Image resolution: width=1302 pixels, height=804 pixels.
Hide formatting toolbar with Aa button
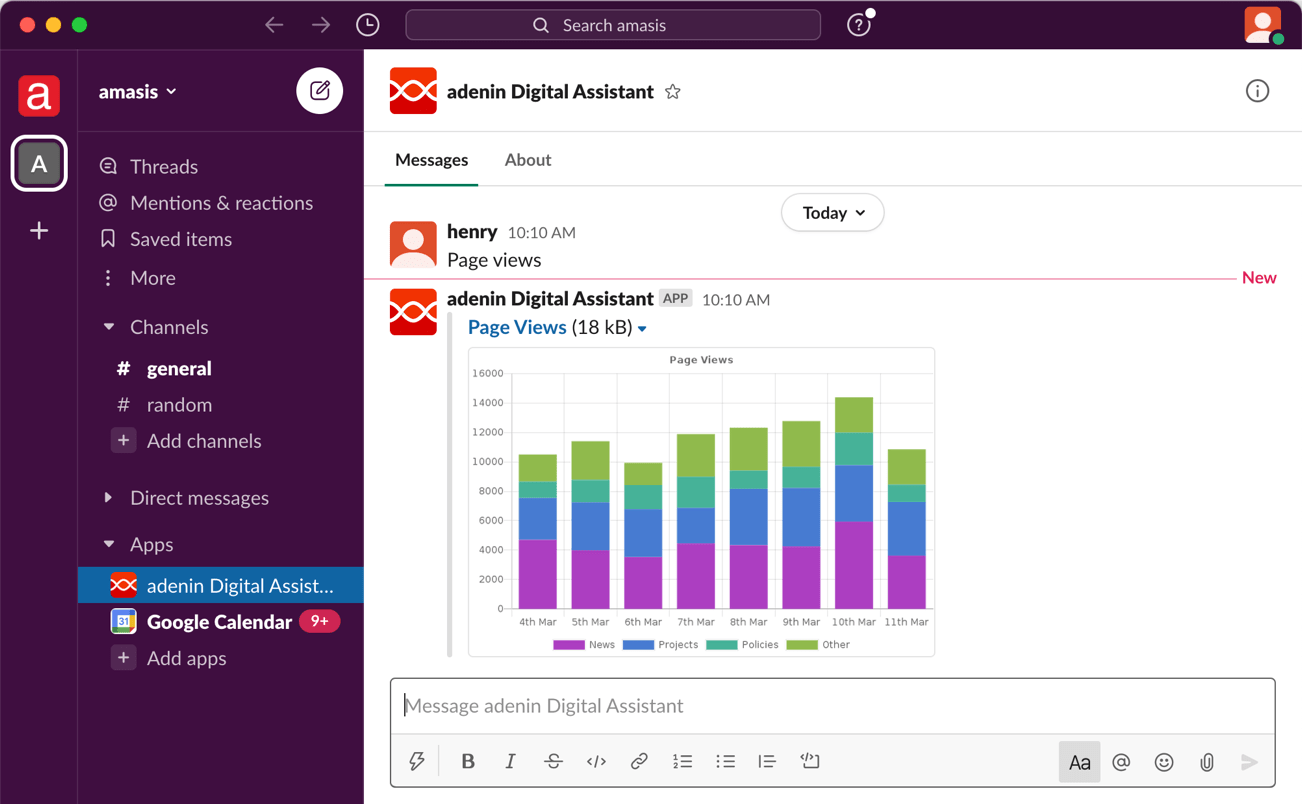(1079, 762)
